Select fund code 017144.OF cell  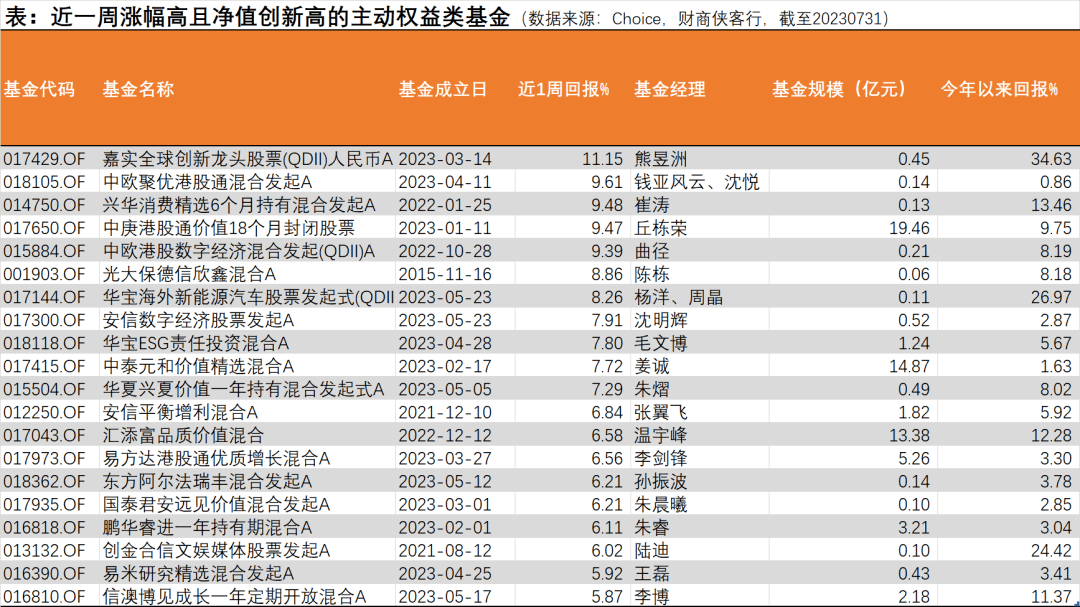pos(45,297)
